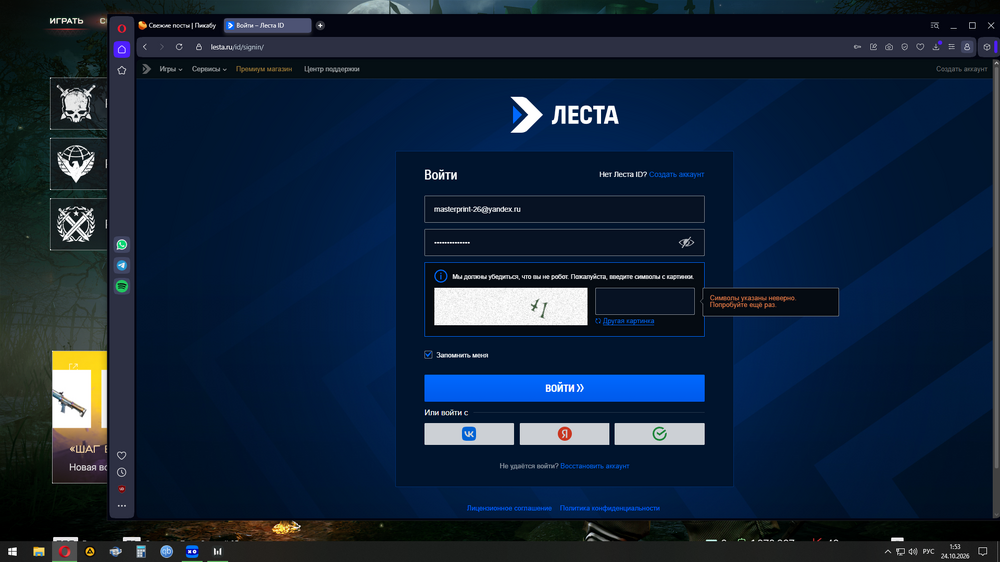Click the captcha symbols input field
Image resolution: width=1000 pixels, height=562 pixels.
point(645,301)
